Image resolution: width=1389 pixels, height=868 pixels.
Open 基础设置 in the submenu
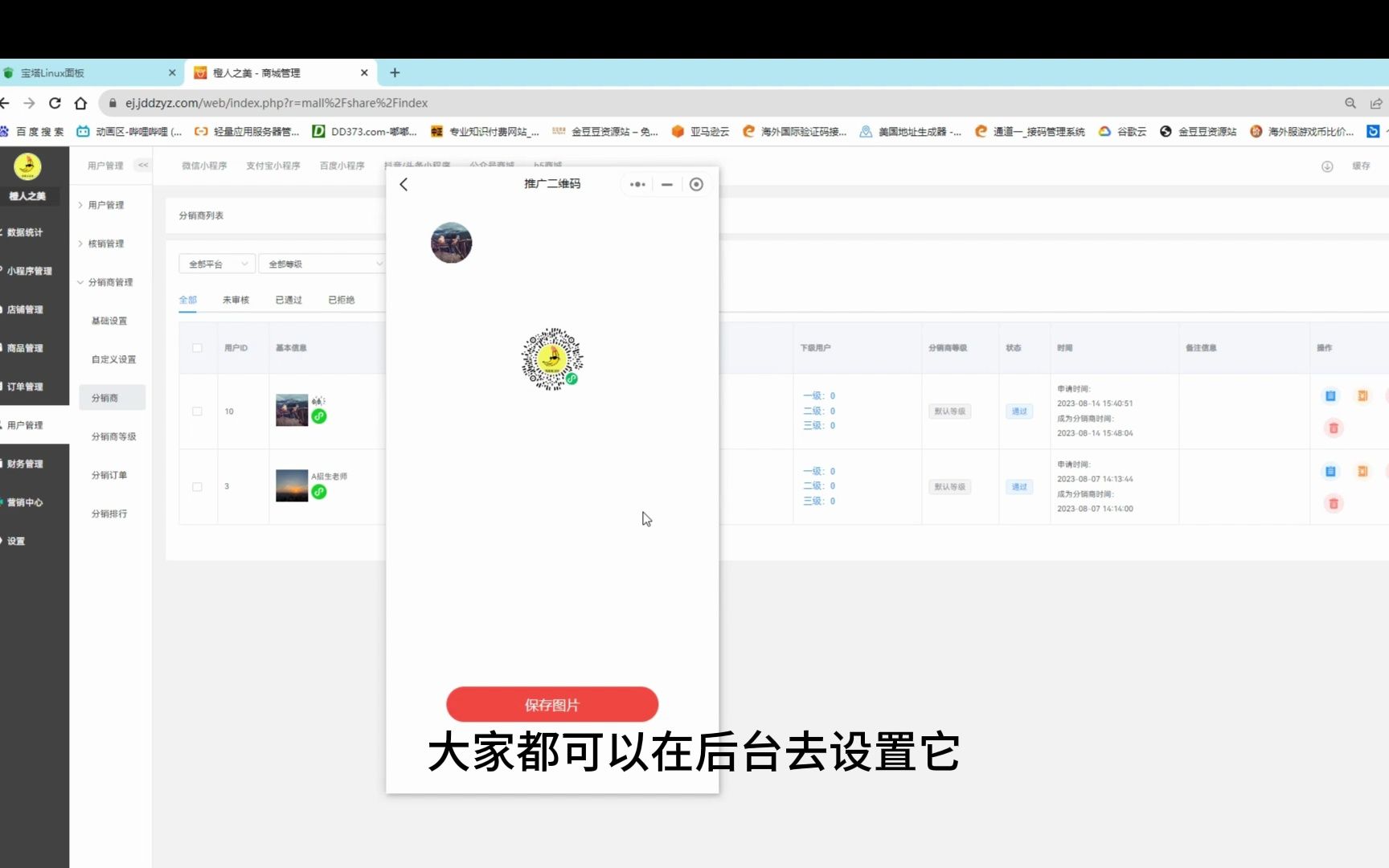click(109, 321)
